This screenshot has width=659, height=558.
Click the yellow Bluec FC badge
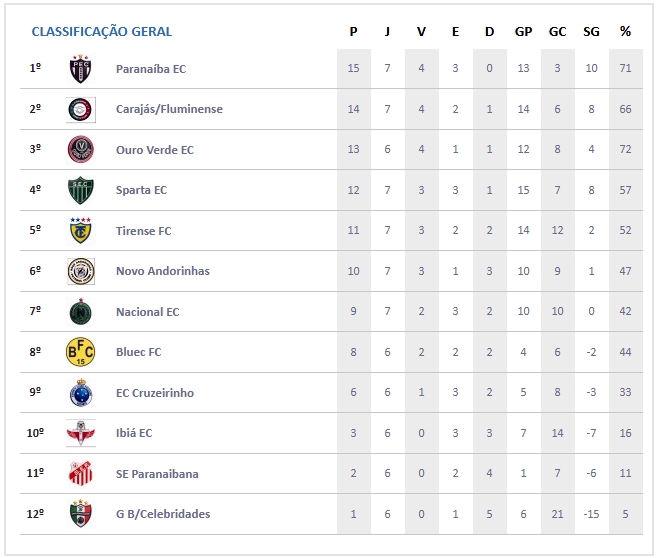point(80,352)
